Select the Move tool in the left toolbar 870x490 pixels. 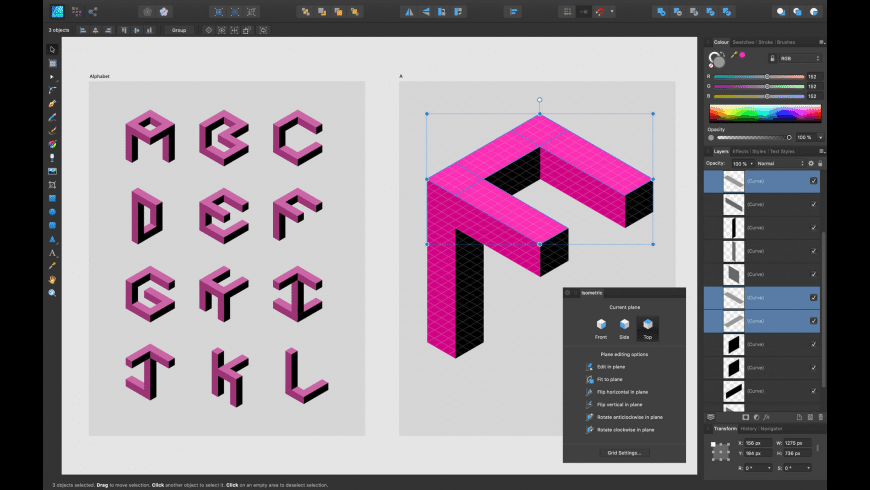52,50
